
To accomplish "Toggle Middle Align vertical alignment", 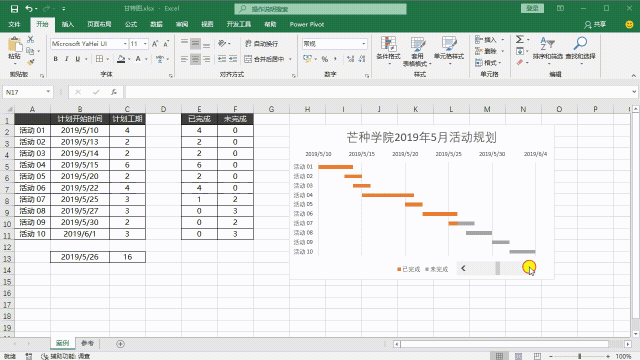I will (196, 44).
